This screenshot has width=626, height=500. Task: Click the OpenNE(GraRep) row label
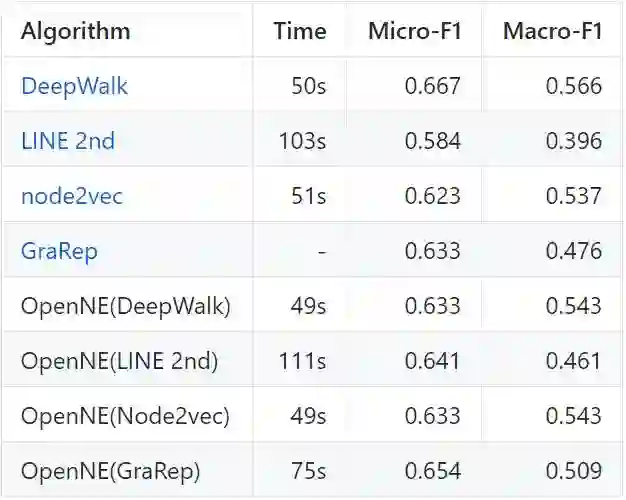(x=110, y=471)
